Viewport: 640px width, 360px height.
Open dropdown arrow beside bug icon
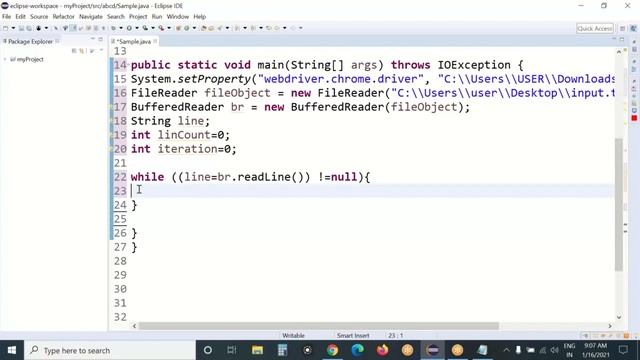click(46, 28)
